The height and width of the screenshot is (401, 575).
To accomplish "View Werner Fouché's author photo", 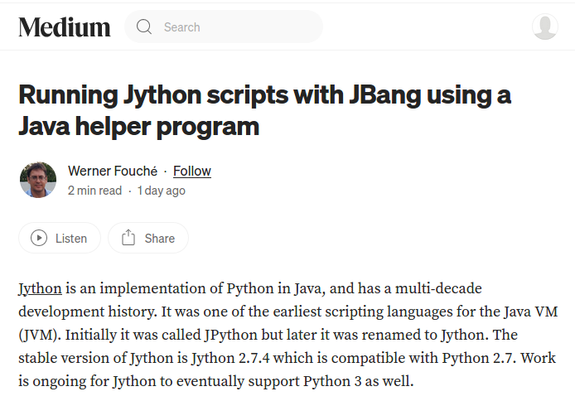I will coord(38,180).
